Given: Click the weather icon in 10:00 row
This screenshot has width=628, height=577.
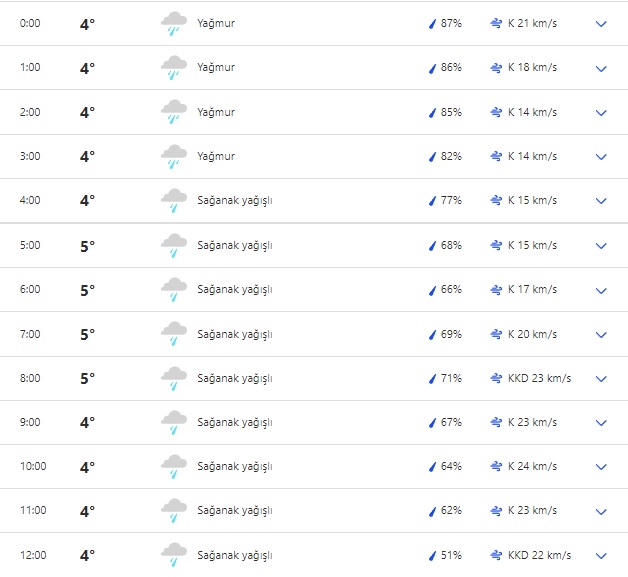Looking at the screenshot, I should (x=174, y=467).
